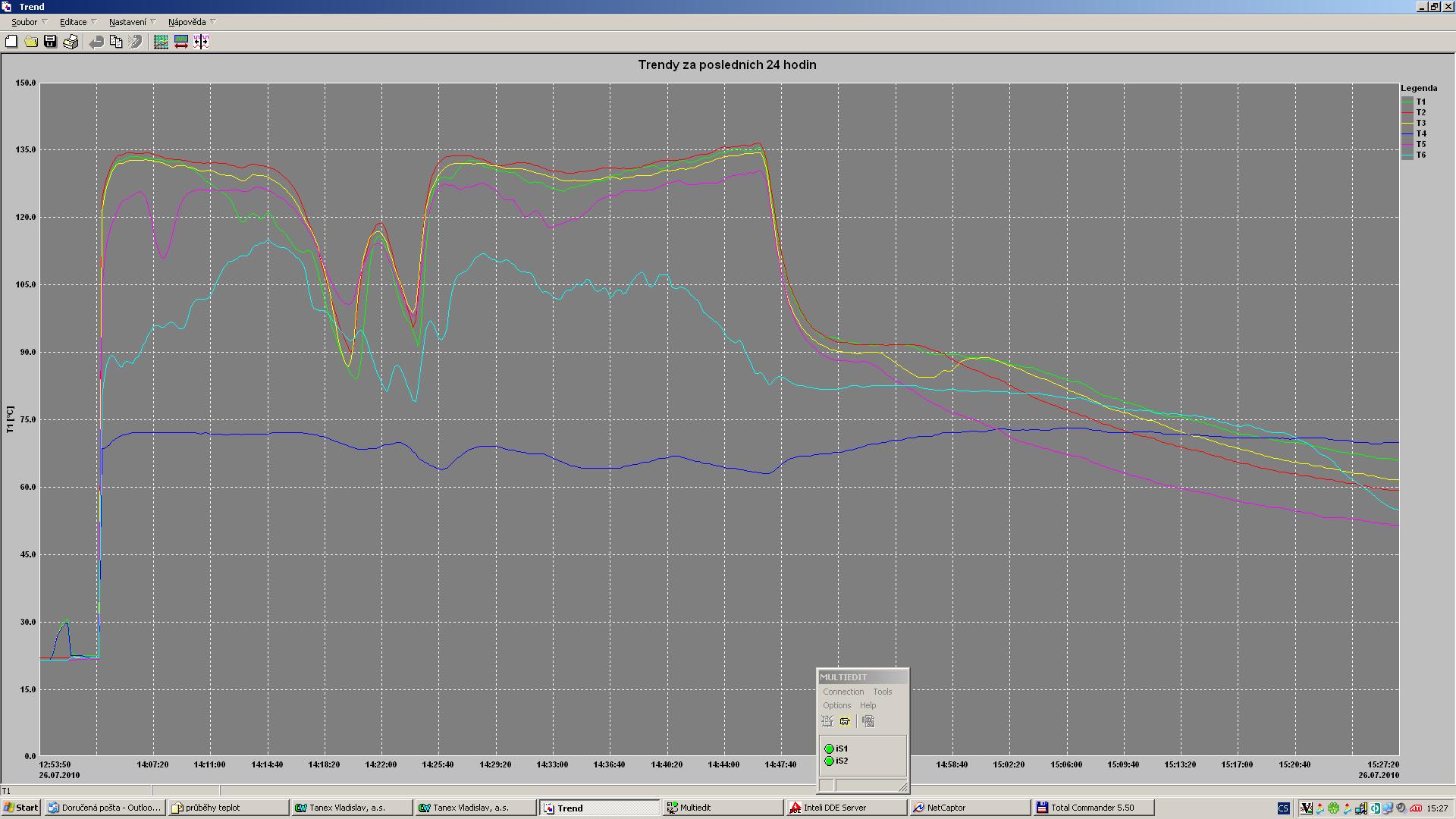Click the iS1 green status indicator
The width and height of the screenshot is (1456, 819).
(x=829, y=748)
